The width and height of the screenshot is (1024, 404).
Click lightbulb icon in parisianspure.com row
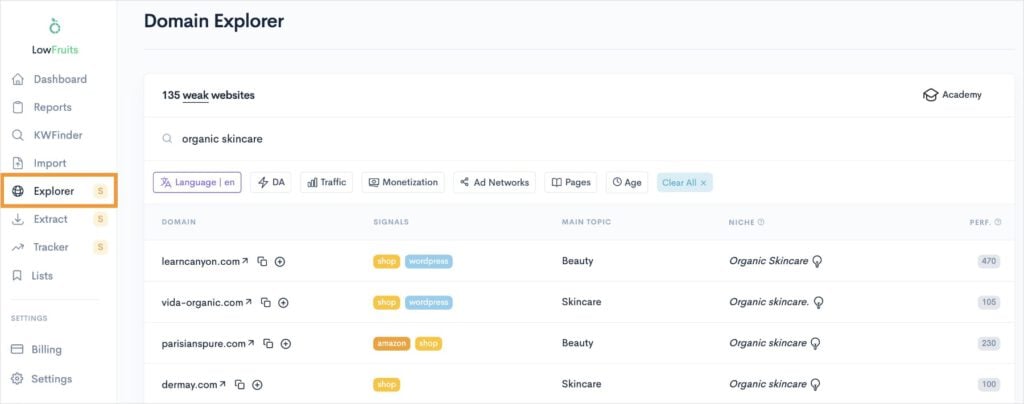[814, 343]
